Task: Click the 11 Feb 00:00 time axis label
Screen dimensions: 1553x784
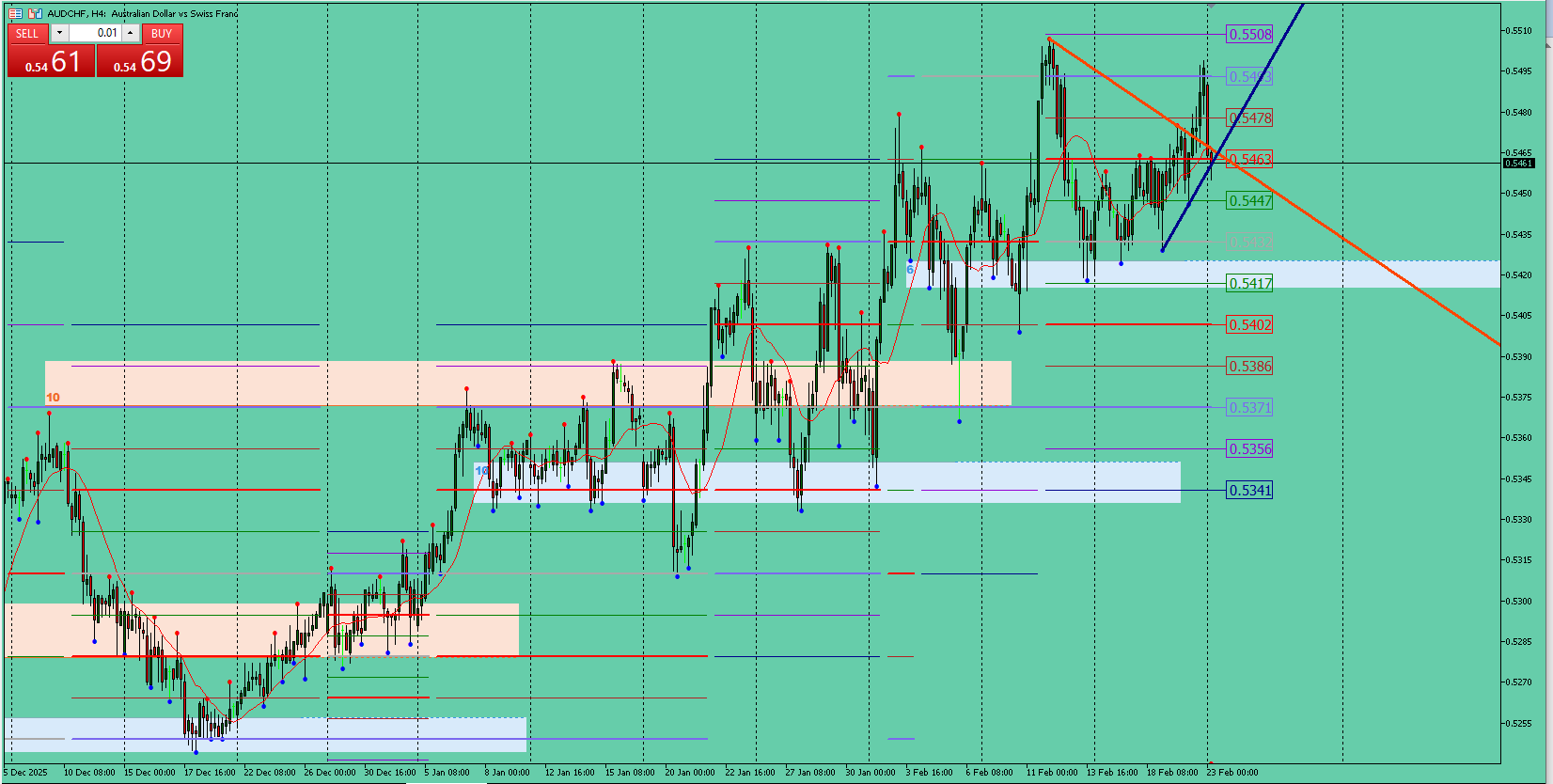Action: click(x=1052, y=773)
